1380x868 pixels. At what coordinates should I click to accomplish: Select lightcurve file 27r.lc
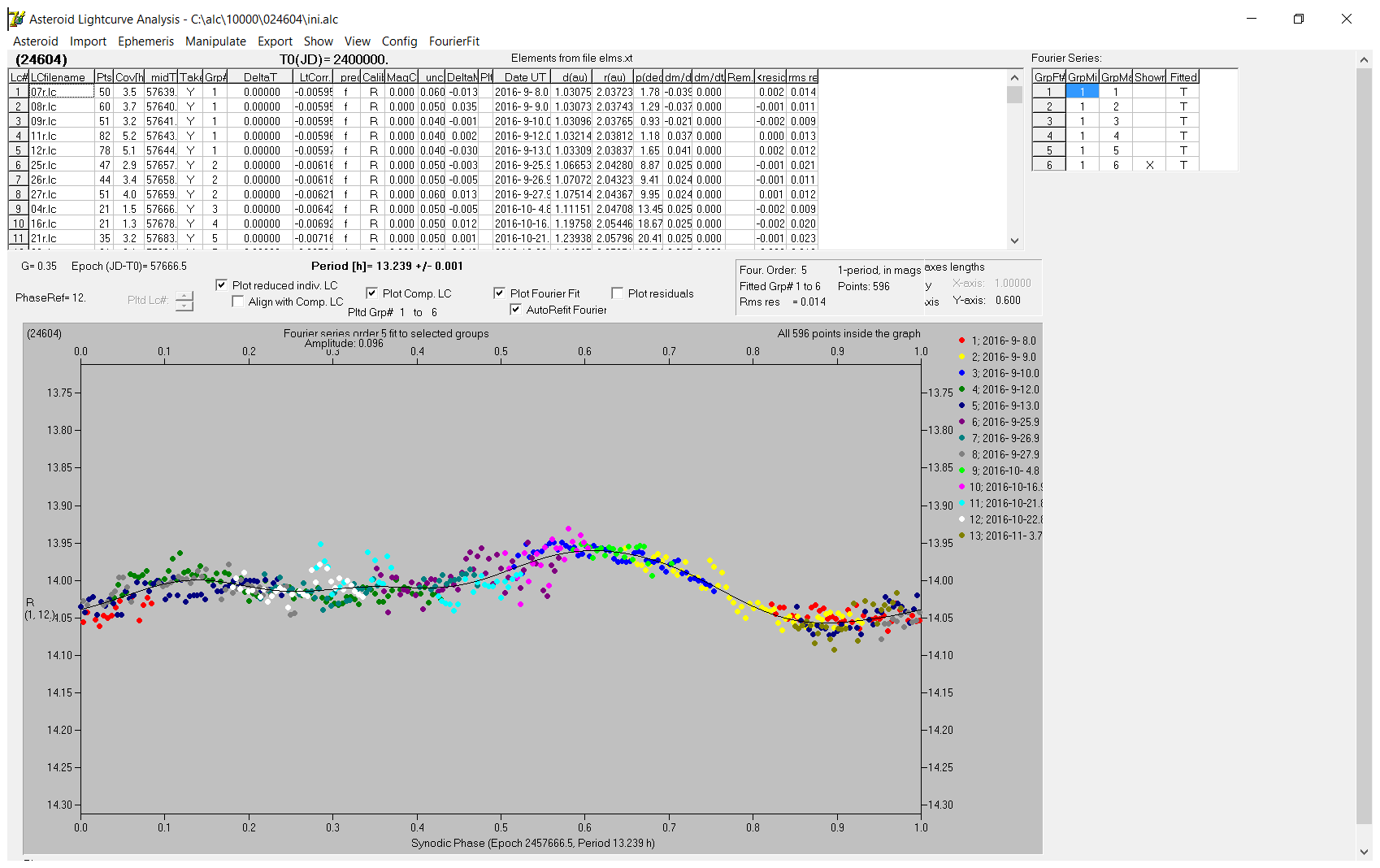[x=62, y=194]
